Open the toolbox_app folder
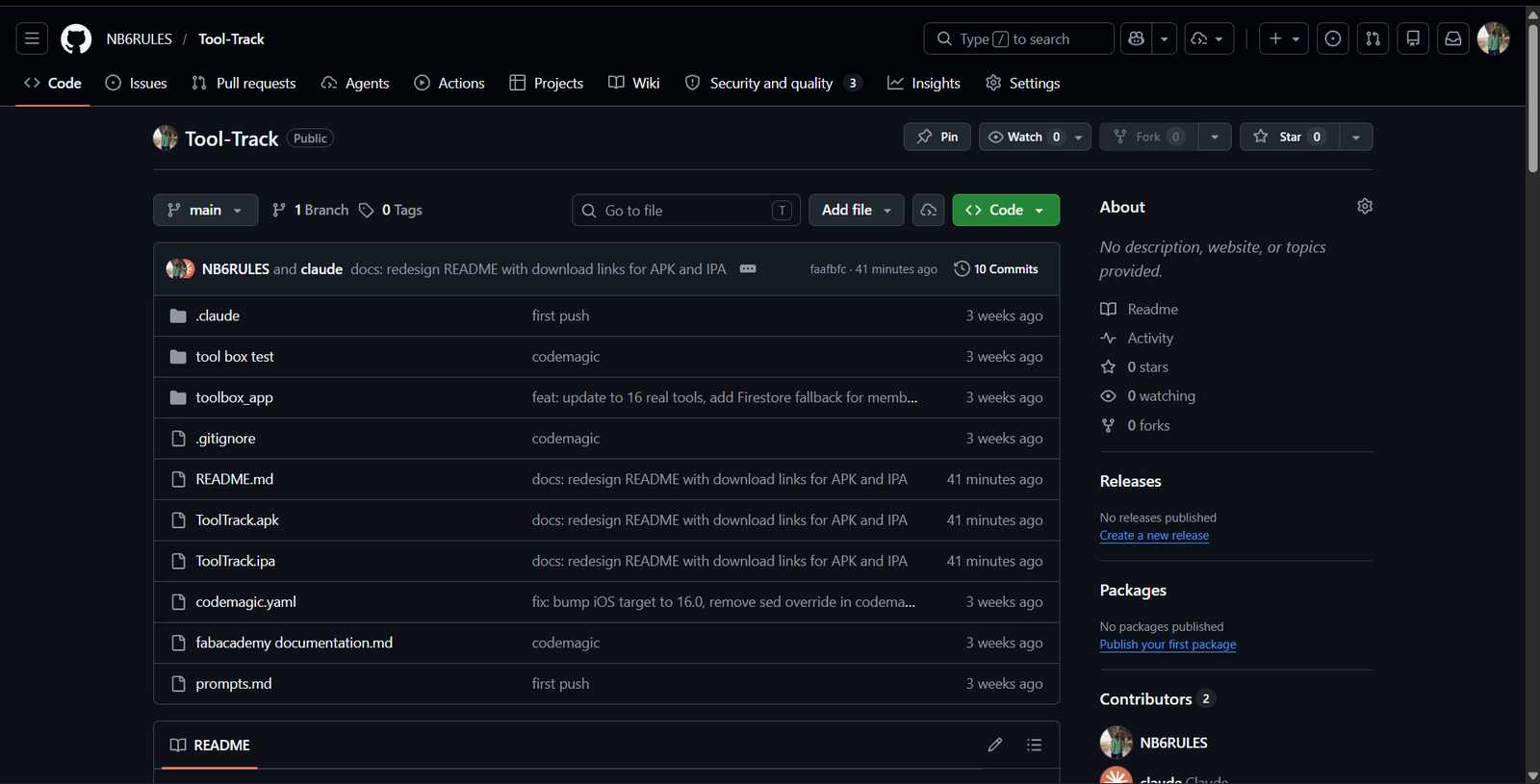1540x784 pixels. coord(234,397)
